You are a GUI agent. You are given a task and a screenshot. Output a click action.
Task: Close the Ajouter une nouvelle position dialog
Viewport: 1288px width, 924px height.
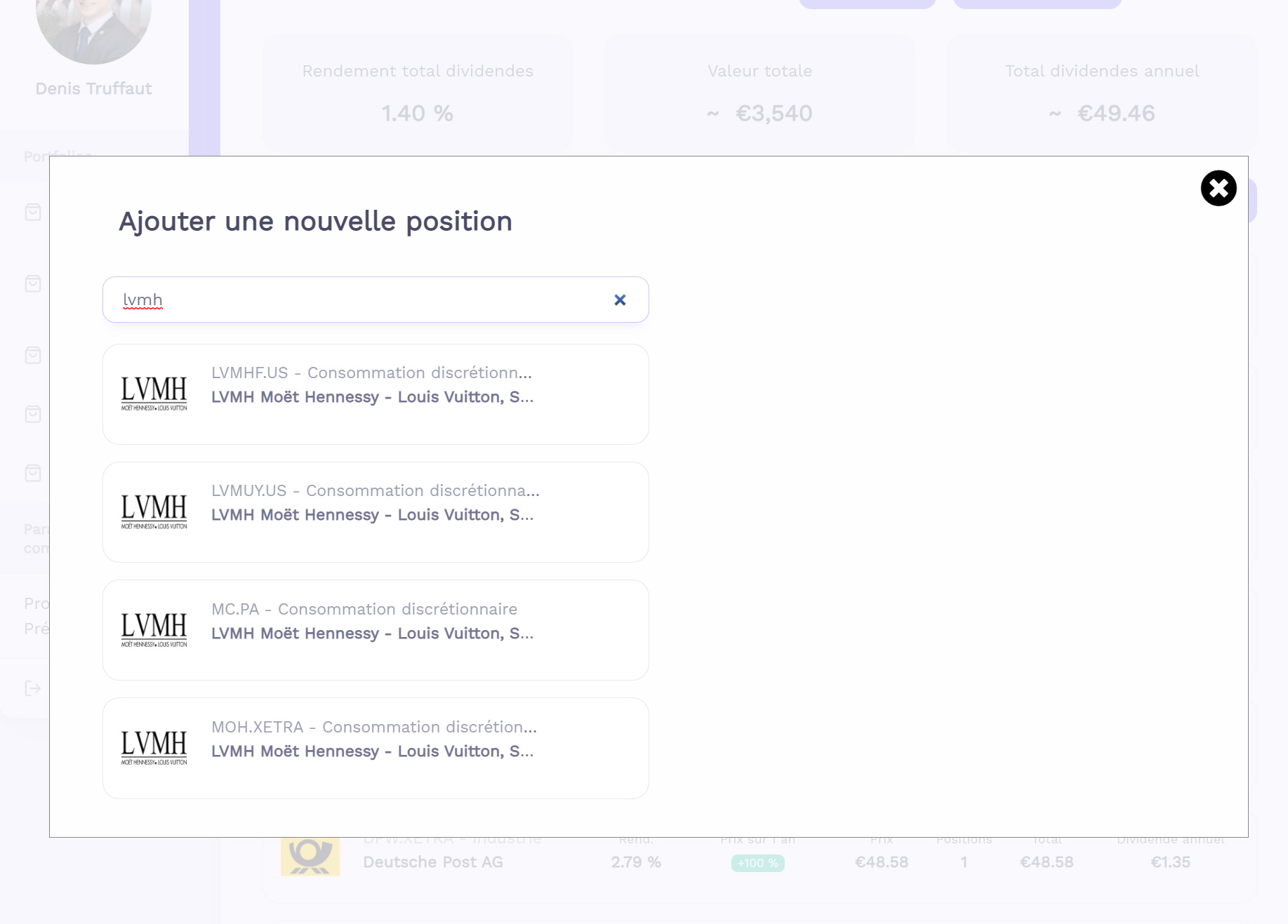[1219, 188]
